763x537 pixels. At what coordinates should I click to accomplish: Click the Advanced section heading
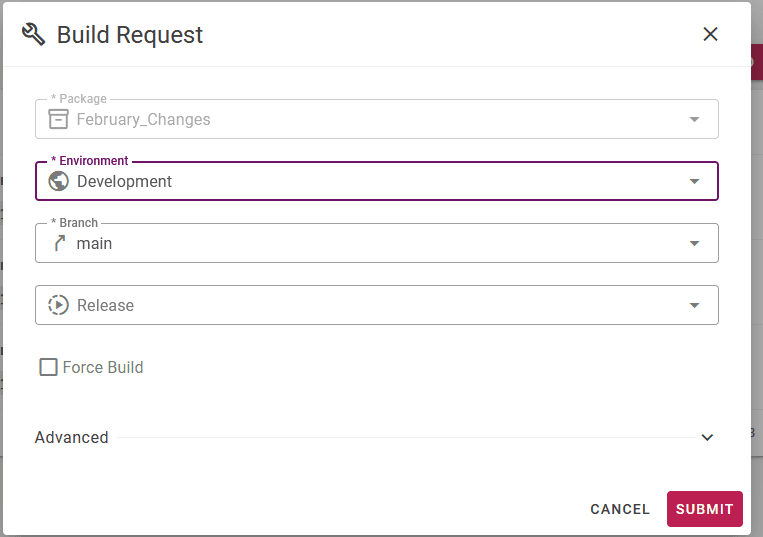tap(72, 437)
